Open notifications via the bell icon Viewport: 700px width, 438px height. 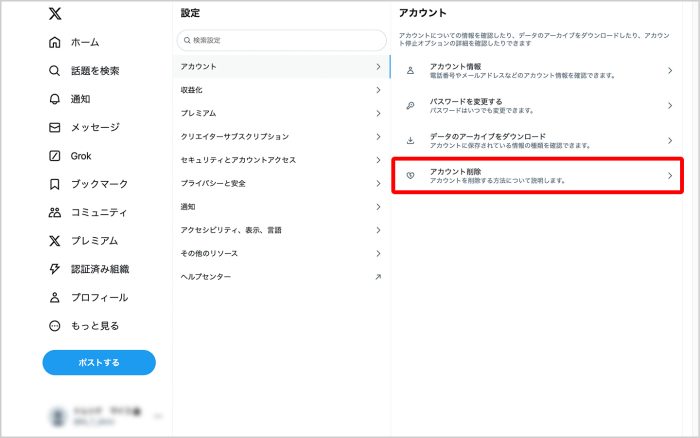click(55, 99)
